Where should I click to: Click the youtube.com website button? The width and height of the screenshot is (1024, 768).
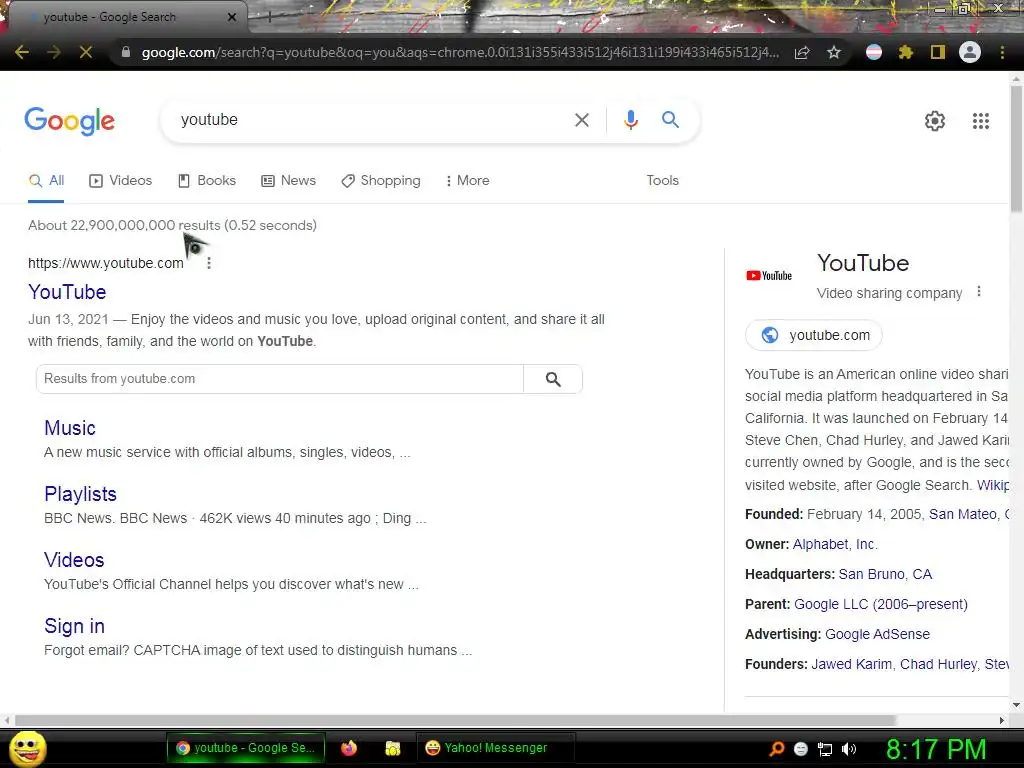[x=814, y=335]
